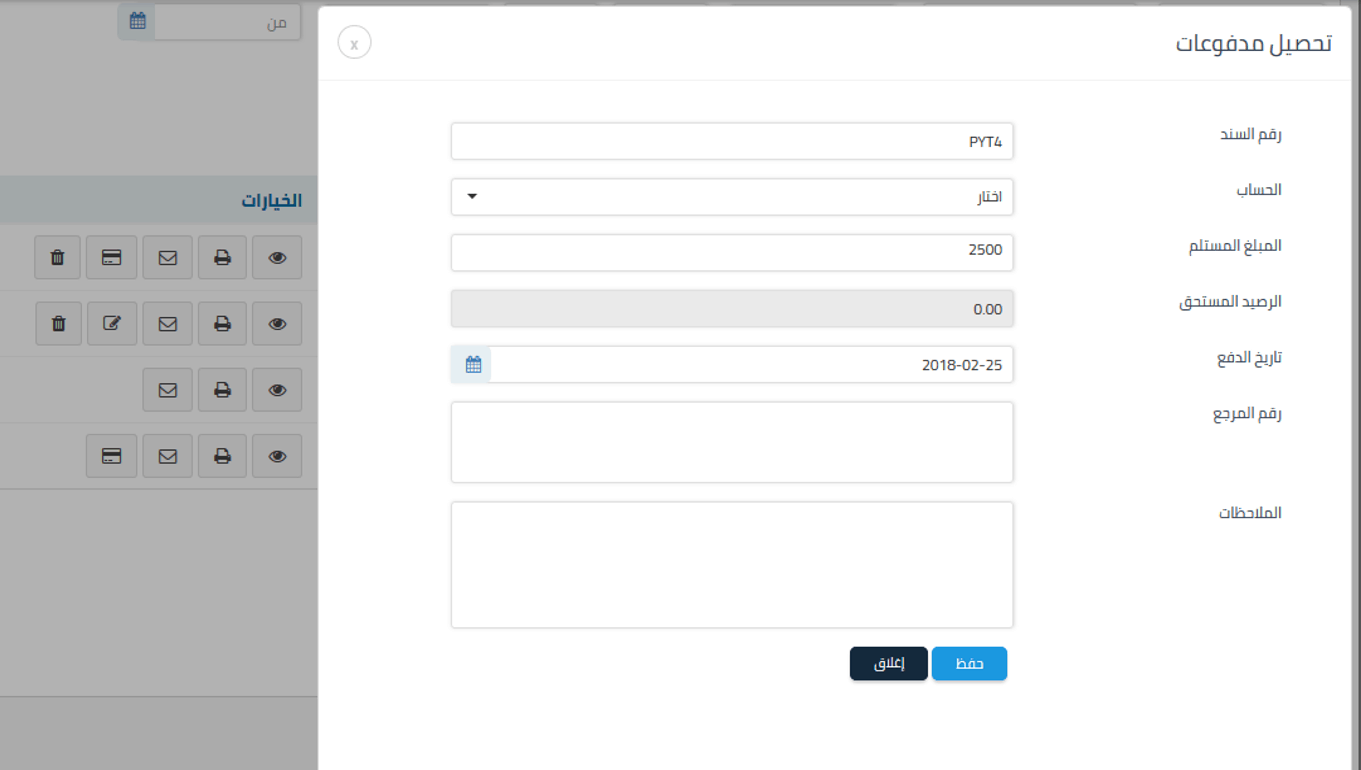1361x770 pixels.
Task: Click into the رقم المرجع reference text area
Action: [732, 442]
